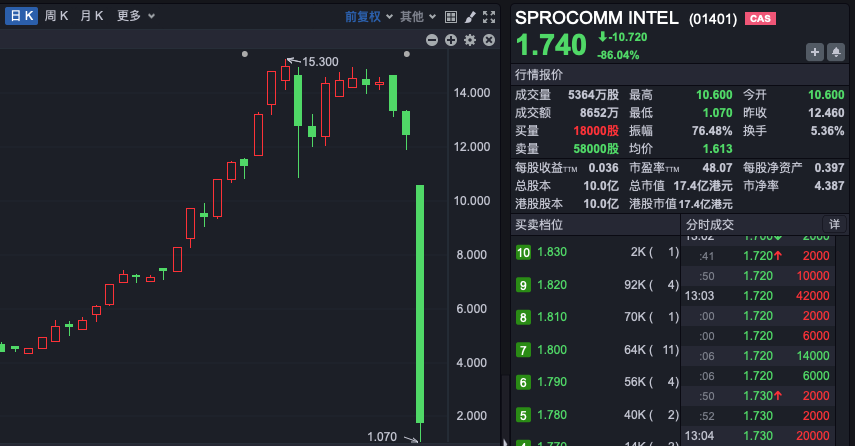The image size is (855, 446).
Task: Expand chart to fullscreen
Action: click(x=488, y=16)
